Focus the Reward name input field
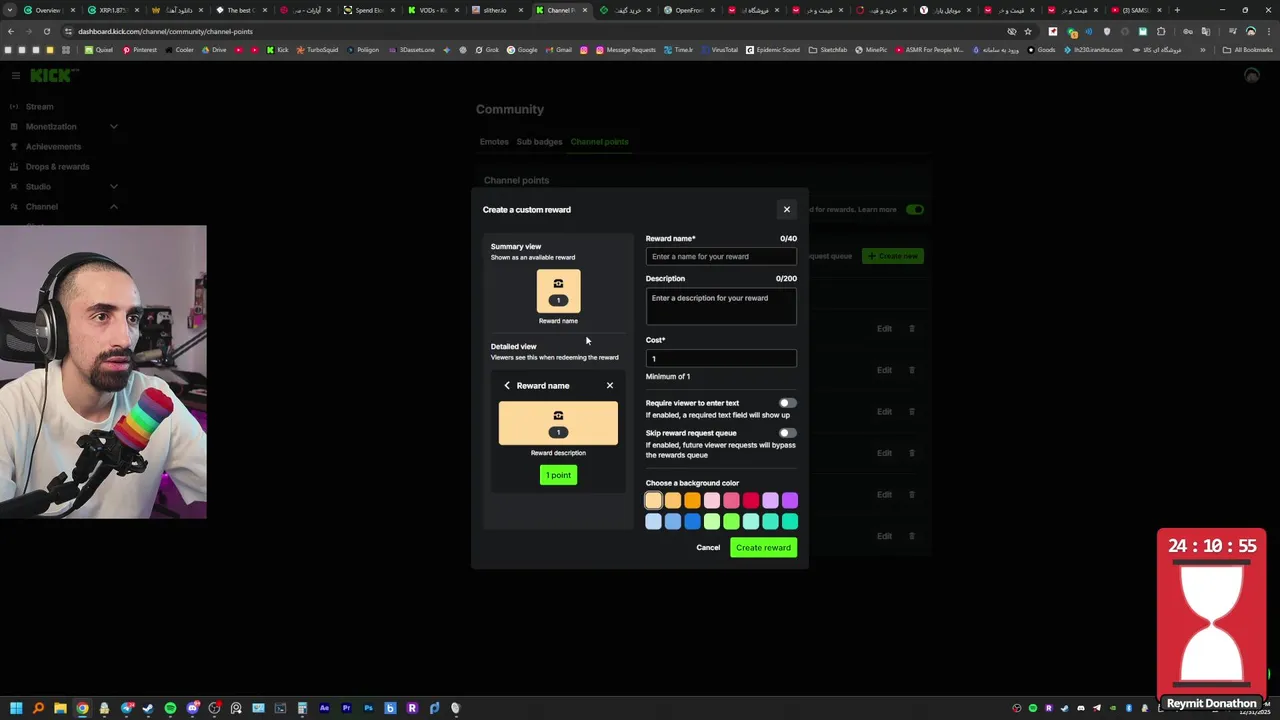The width and height of the screenshot is (1280, 720). (721, 256)
